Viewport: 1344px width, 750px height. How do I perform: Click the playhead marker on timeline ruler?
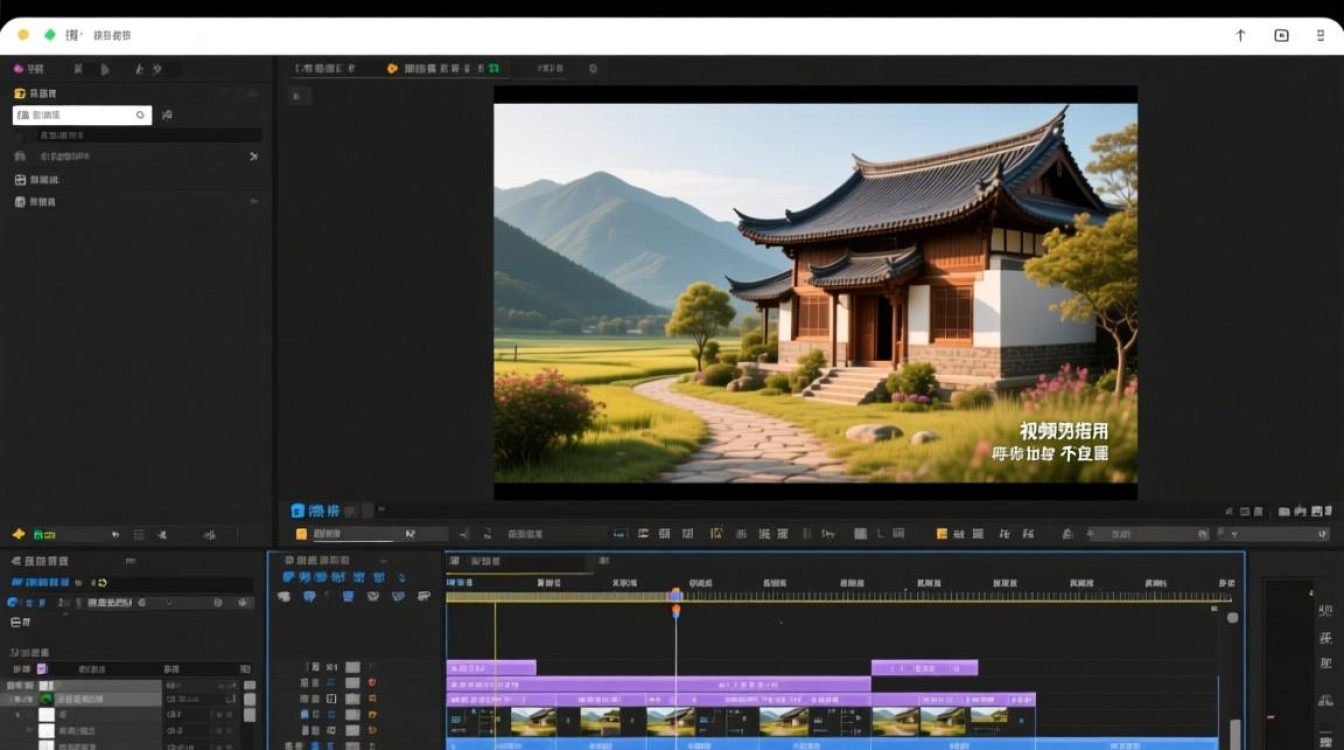pos(676,596)
